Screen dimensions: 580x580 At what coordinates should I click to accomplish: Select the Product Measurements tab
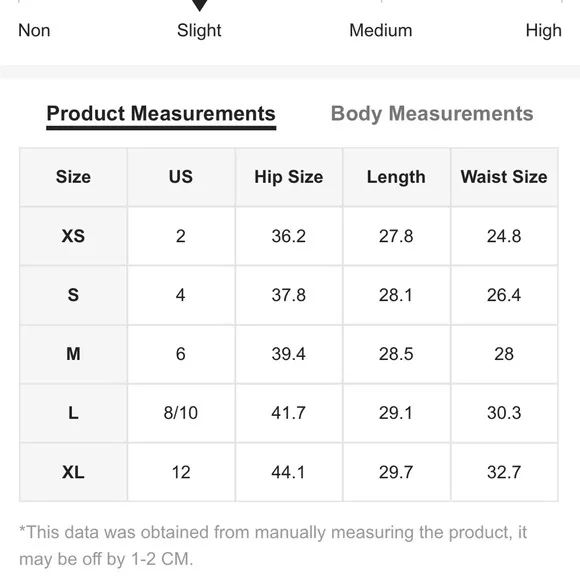pyautogui.click(x=161, y=114)
